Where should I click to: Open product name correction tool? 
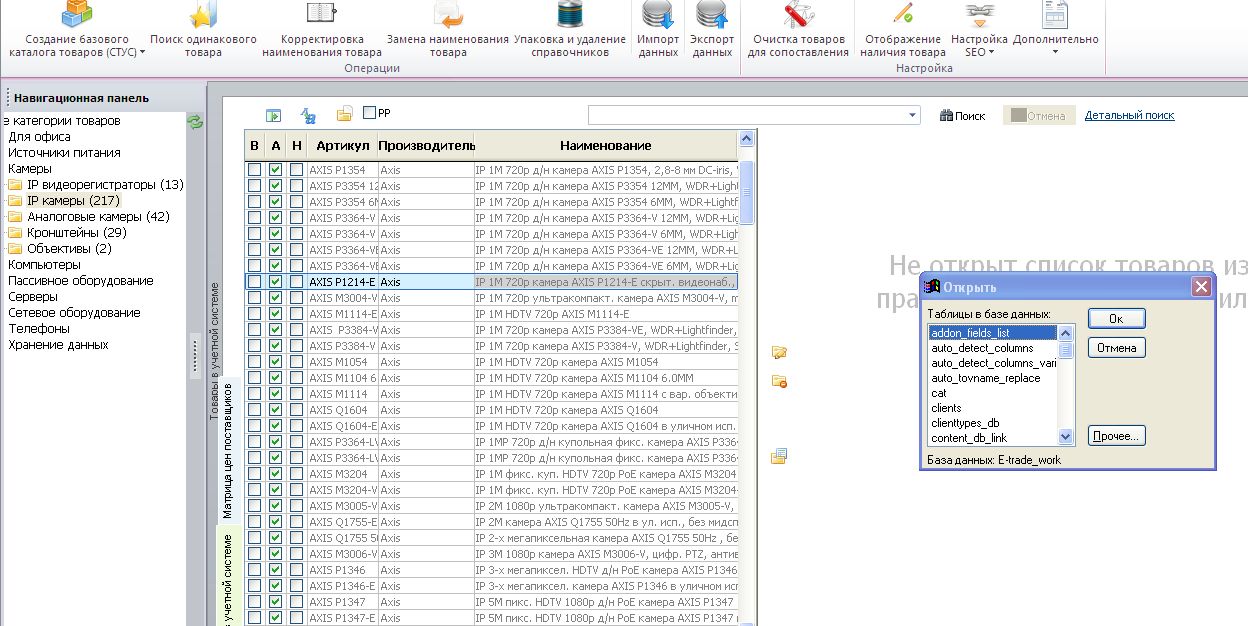point(321,30)
